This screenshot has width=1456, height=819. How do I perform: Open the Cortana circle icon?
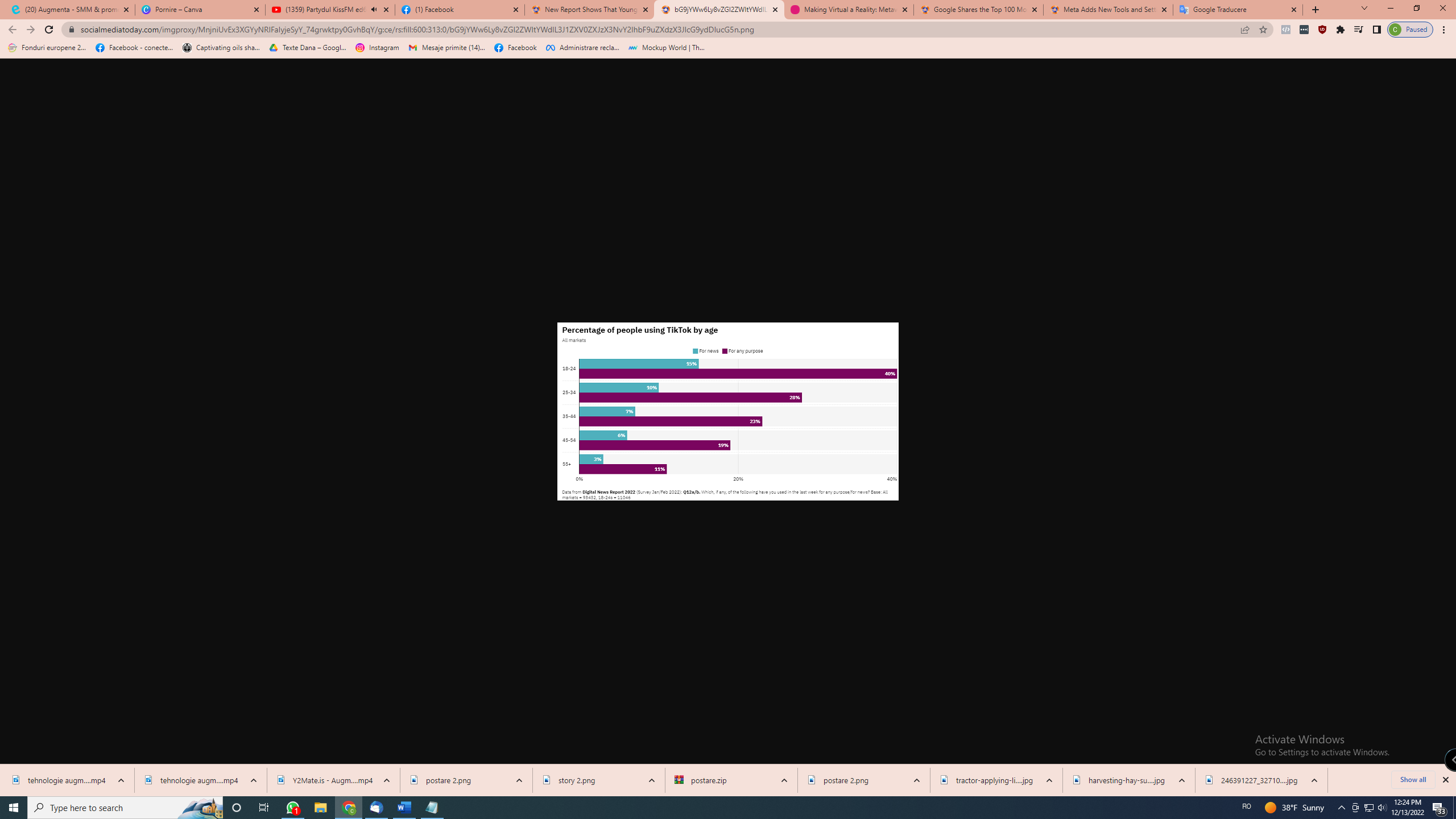(x=237, y=808)
